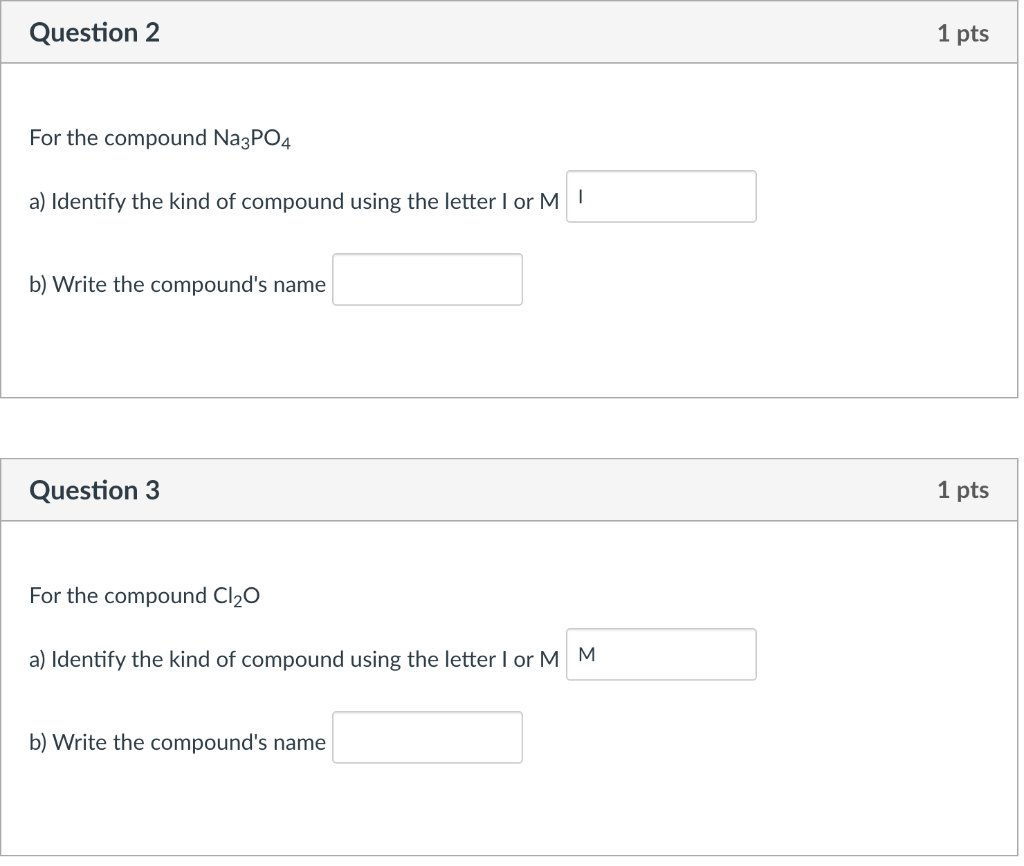Click the compound's name label in Question 3
The width and height of the screenshot is (1024, 866).
click(x=178, y=742)
